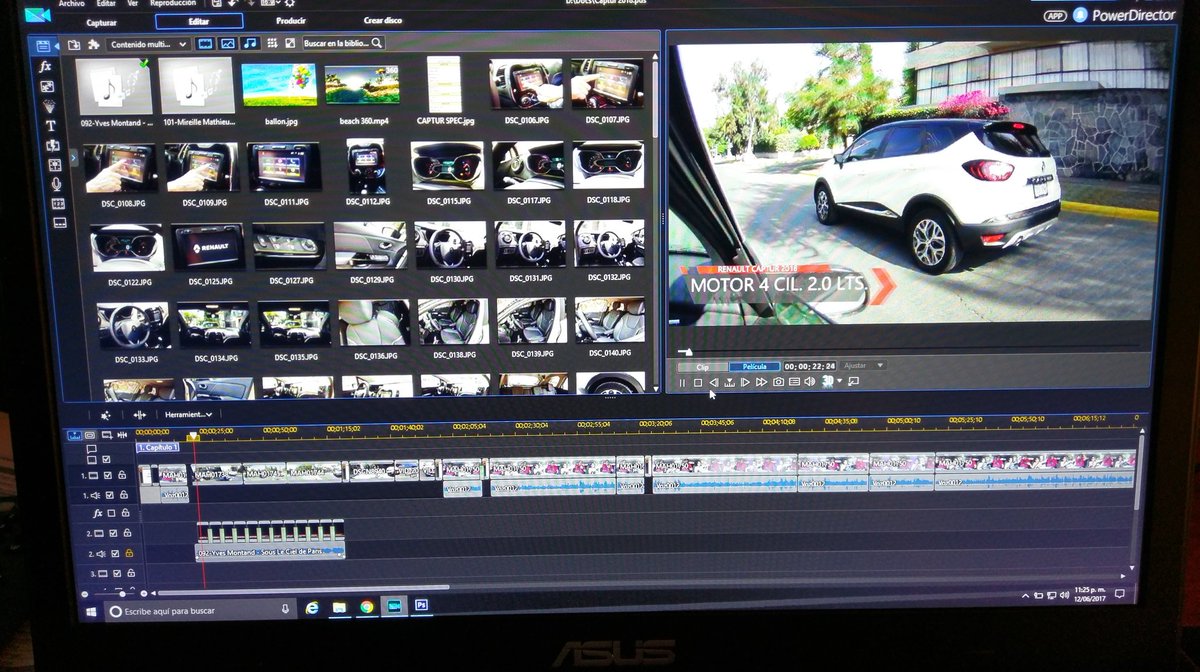Viewport: 1200px width, 672px height.
Task: Open the PiP Objects Room
Action: pos(46,86)
